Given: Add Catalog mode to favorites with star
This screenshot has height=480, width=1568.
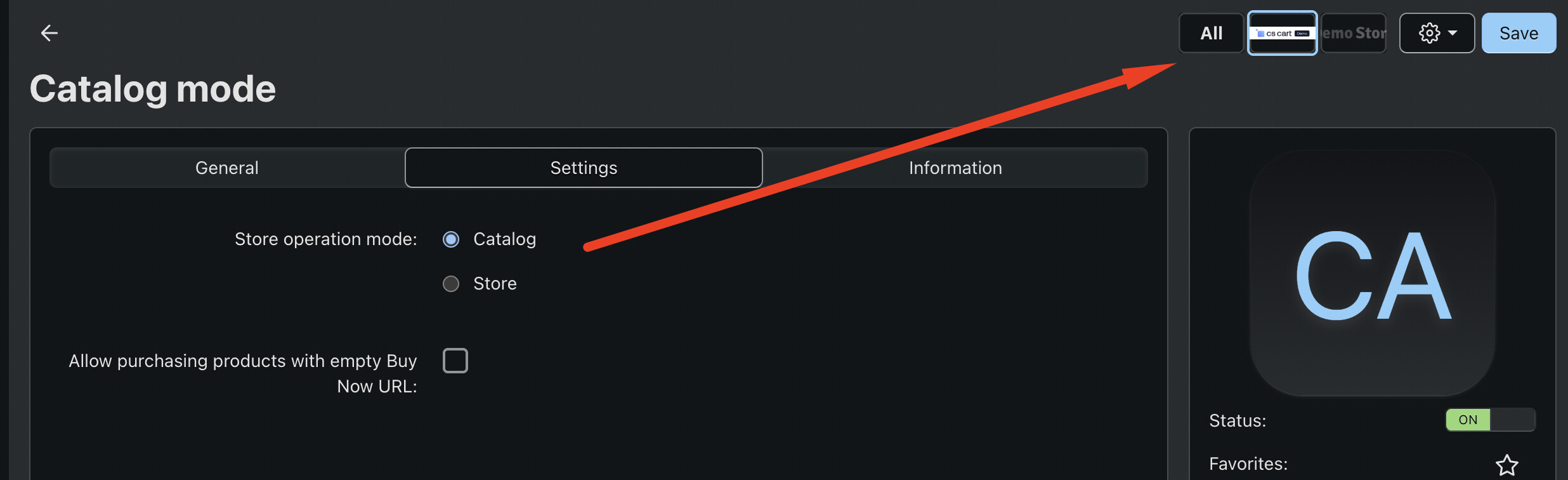Looking at the screenshot, I should [x=1506, y=465].
